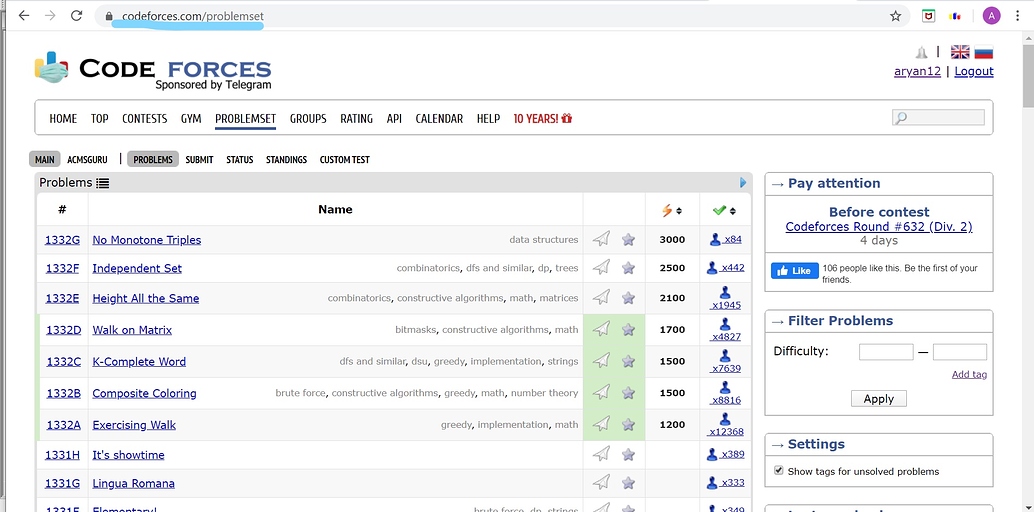The height and width of the screenshot is (512, 1034).
Task: Open problem ID 1332B link
Action: click(63, 393)
